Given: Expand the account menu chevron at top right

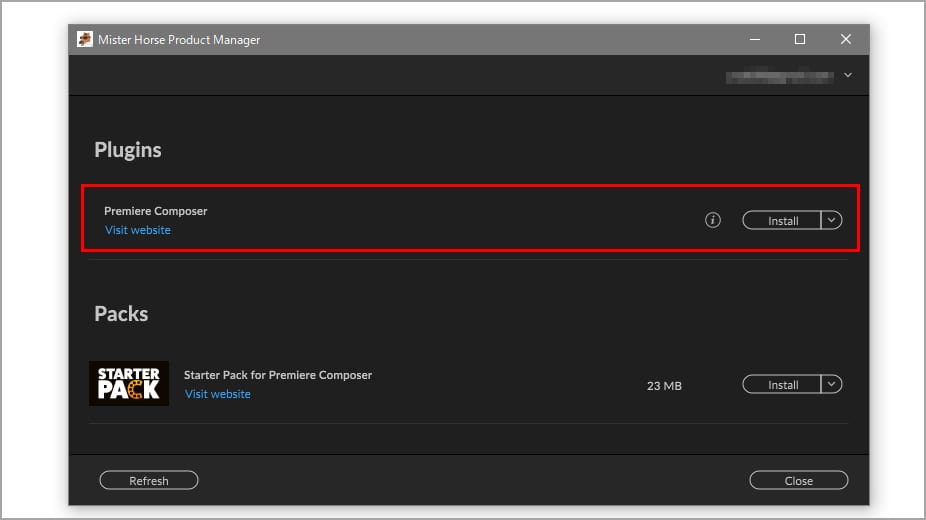Looking at the screenshot, I should click(x=849, y=75).
